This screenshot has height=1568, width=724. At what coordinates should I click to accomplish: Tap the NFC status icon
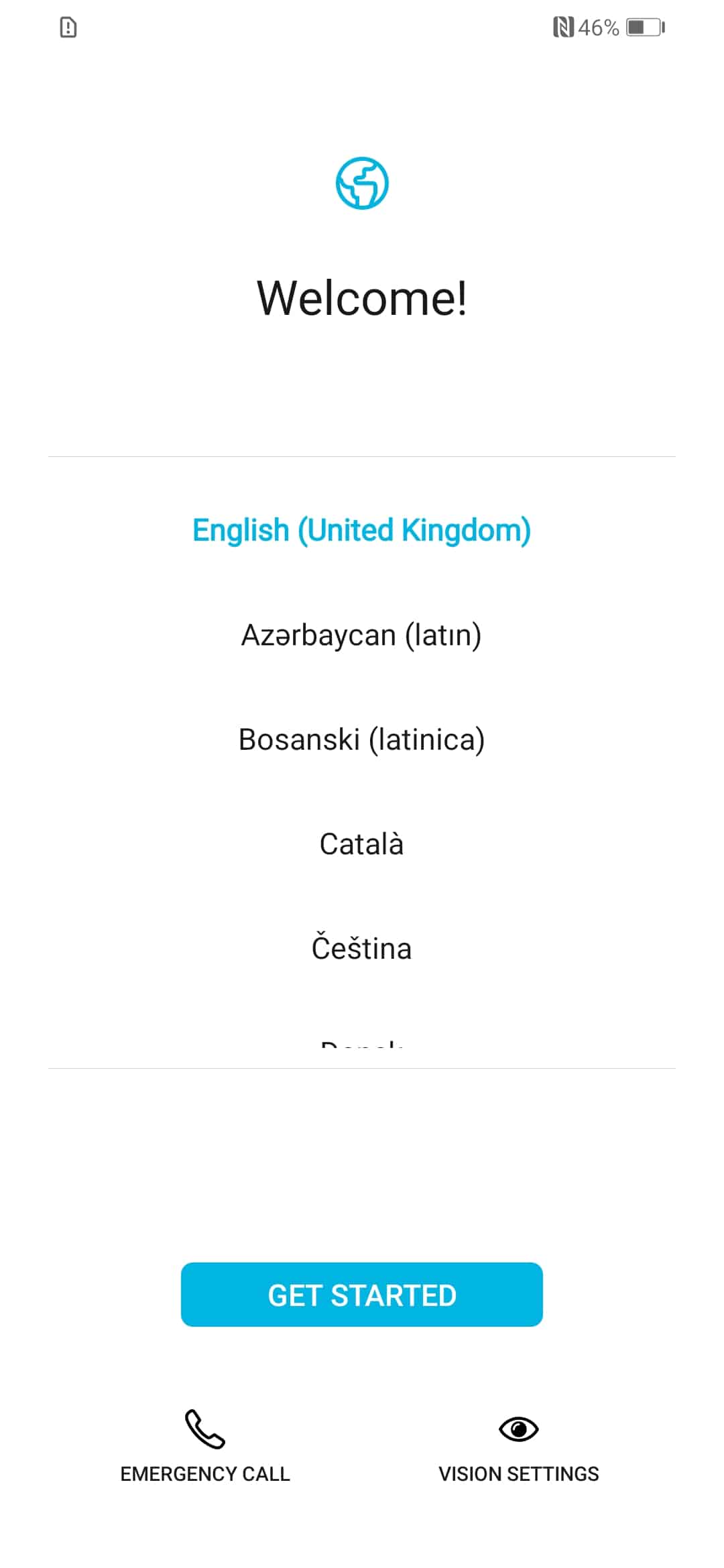[562, 27]
